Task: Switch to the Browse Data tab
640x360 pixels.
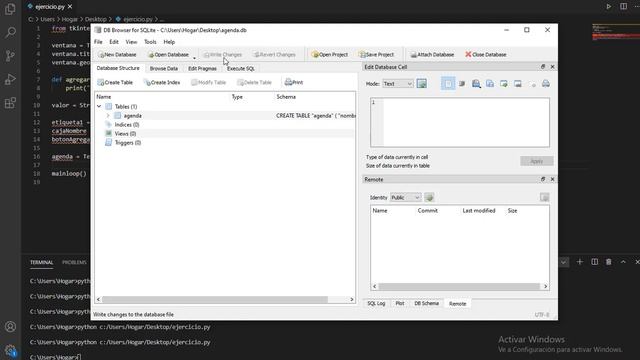Action: click(x=164, y=69)
